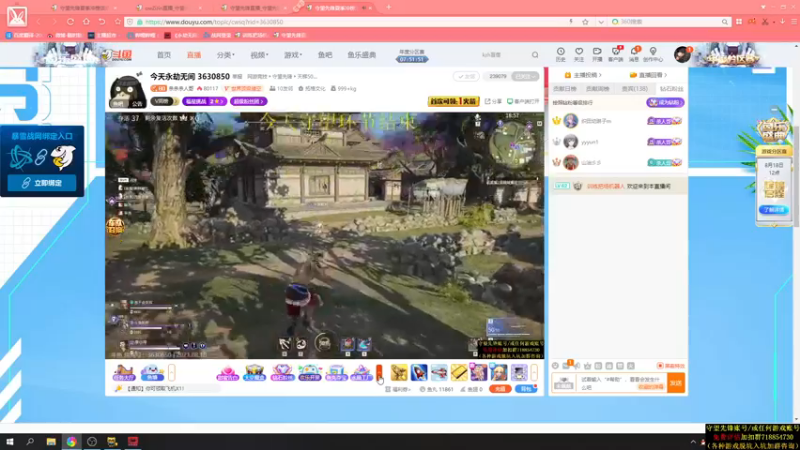The height and width of the screenshot is (450, 800).
Task: Switch to the fans group tab
Action: pyautogui.click(x=671, y=89)
